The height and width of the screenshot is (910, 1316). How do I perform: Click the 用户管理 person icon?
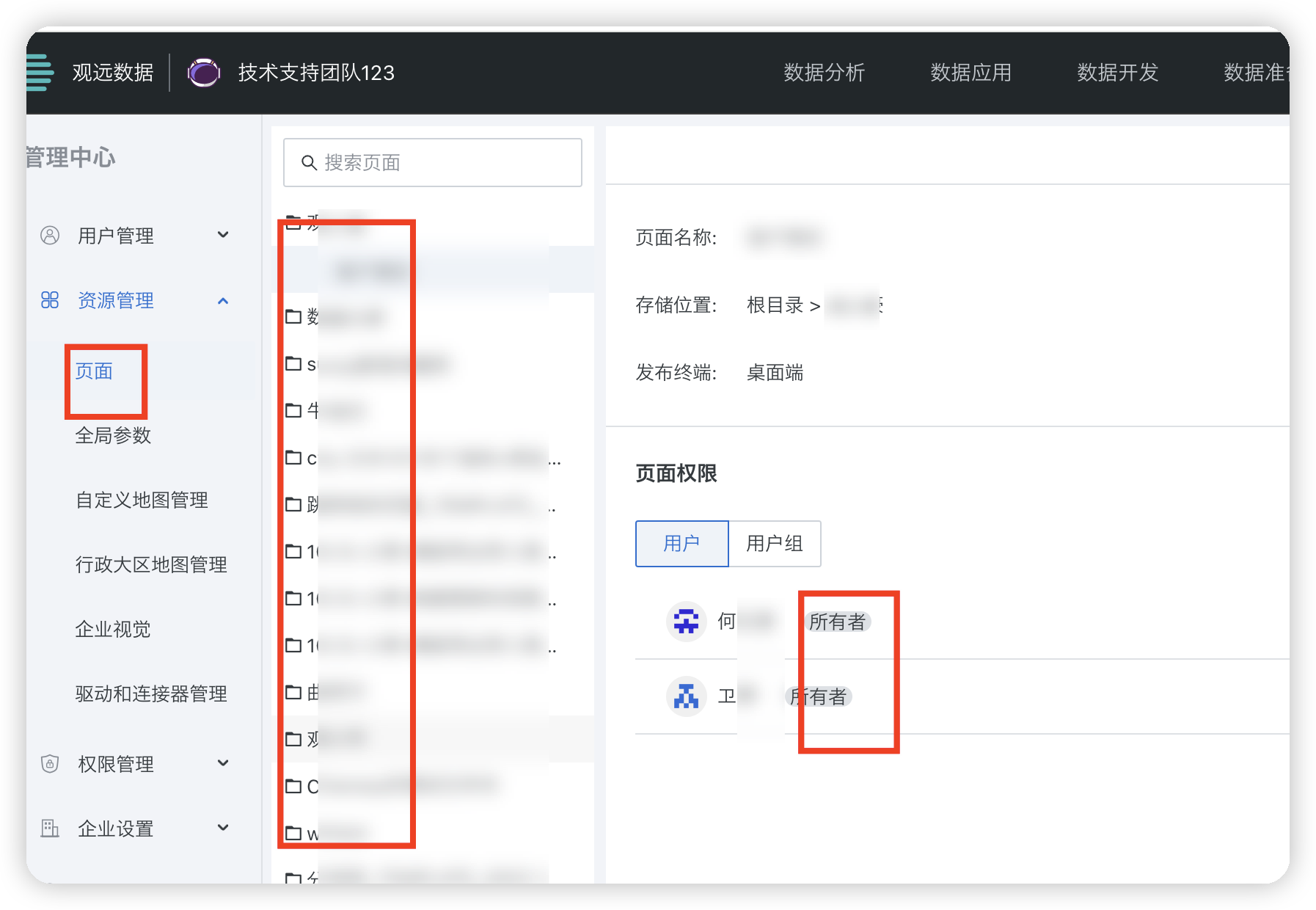point(50,236)
